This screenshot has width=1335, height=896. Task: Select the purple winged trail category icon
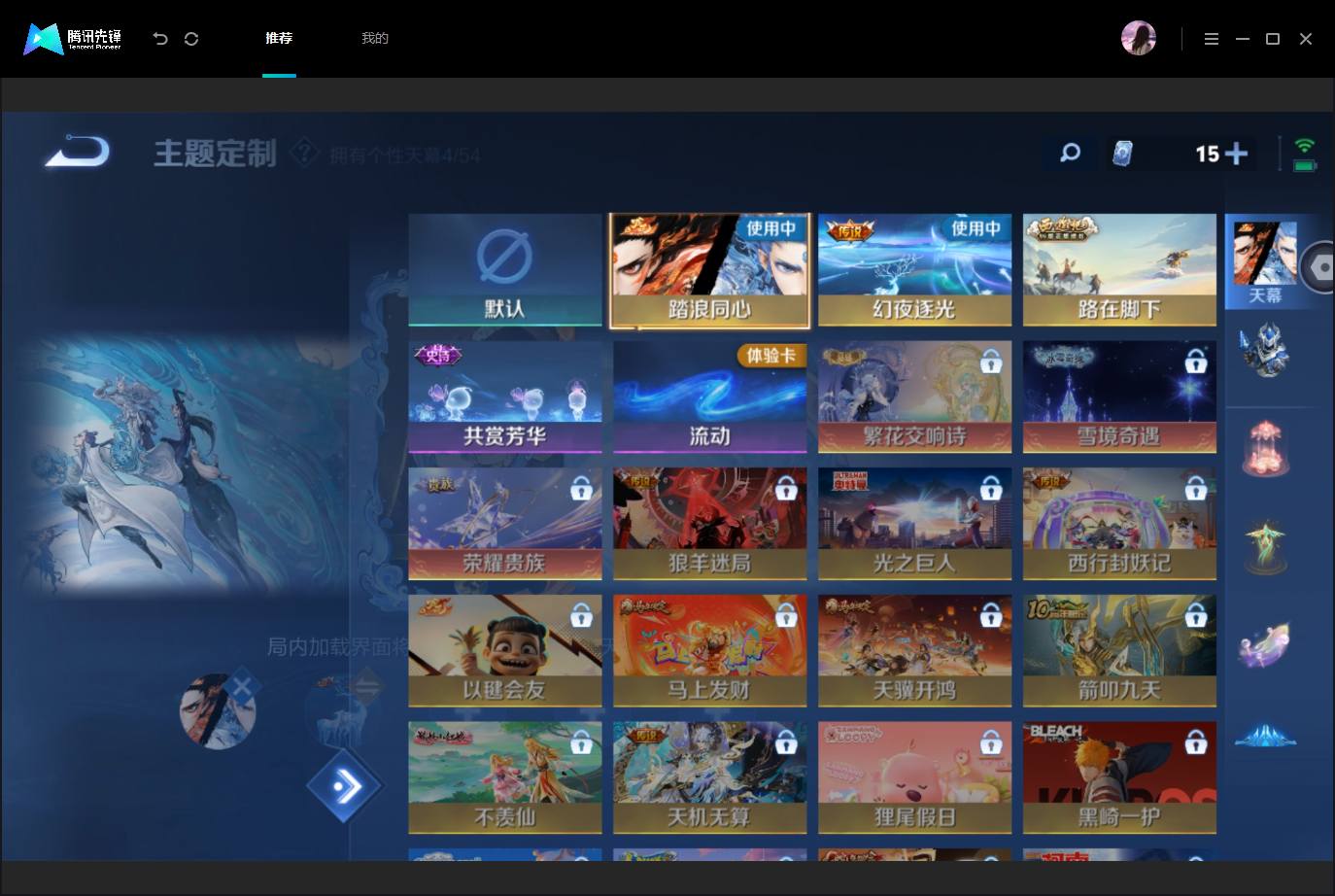(x=1265, y=644)
